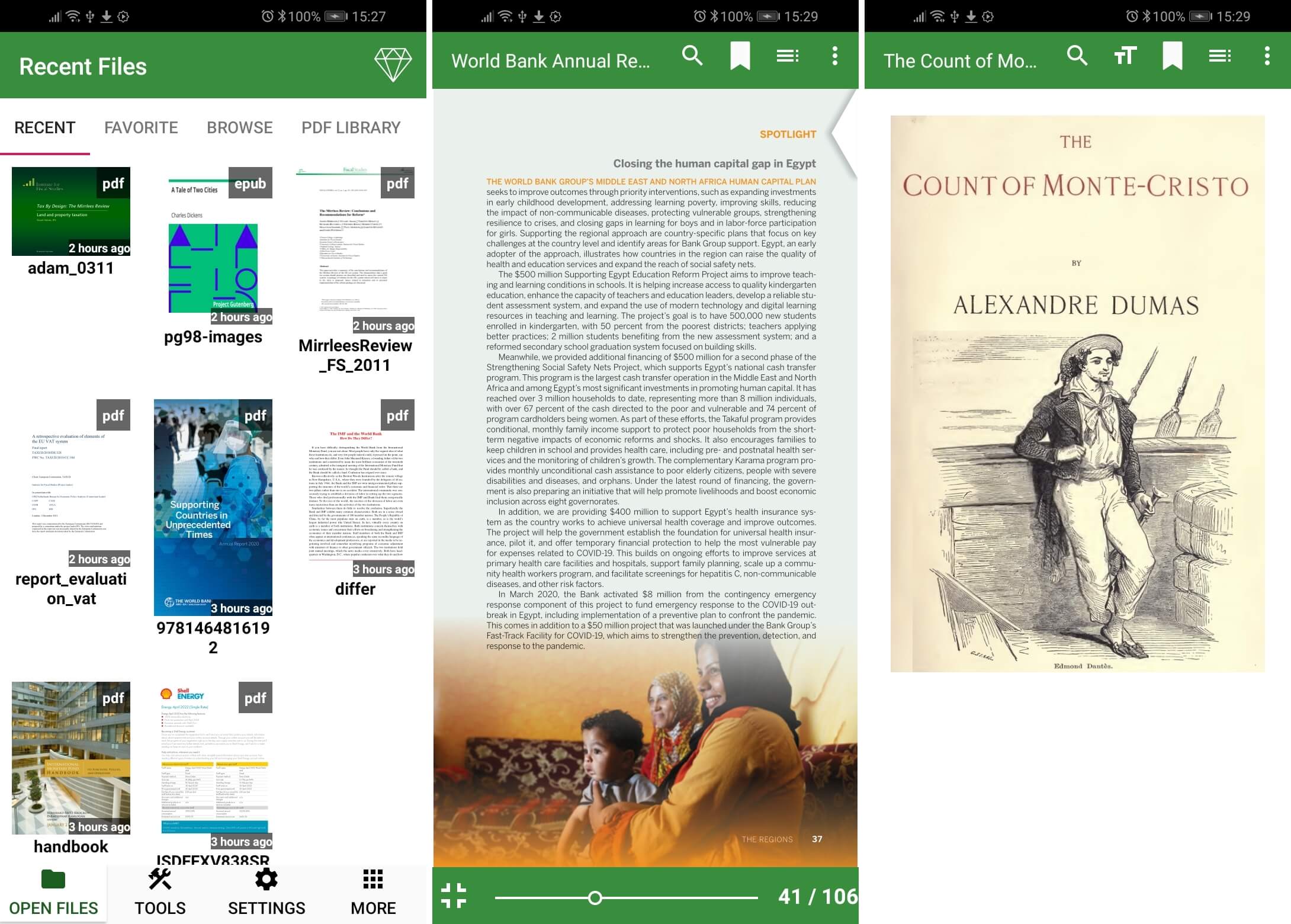
Task: Adjust text size in Count of Monte Cristo reader
Action: pos(1124,56)
